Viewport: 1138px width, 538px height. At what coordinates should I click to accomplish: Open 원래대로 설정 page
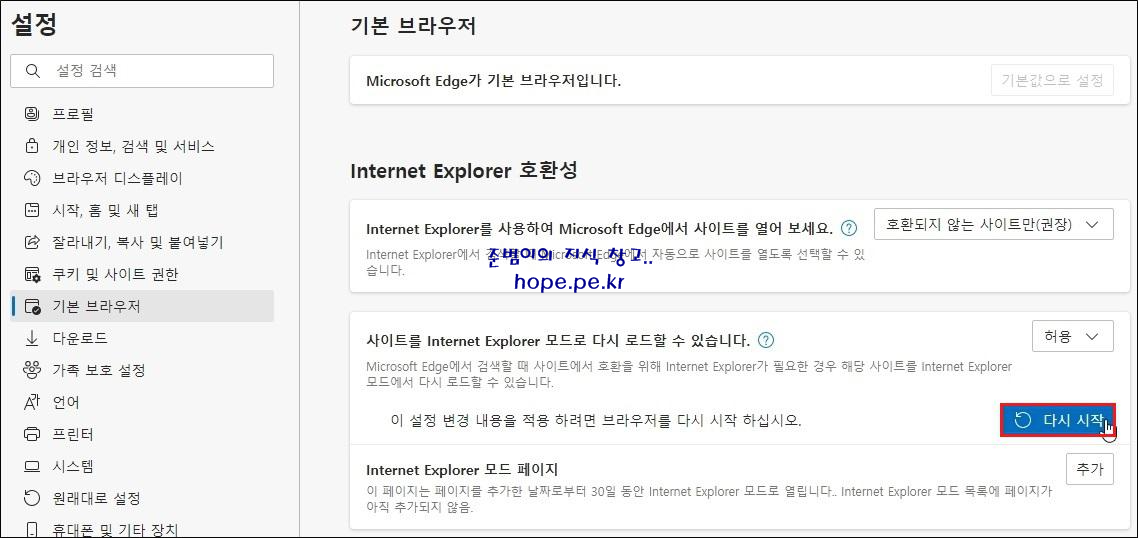[142, 498]
